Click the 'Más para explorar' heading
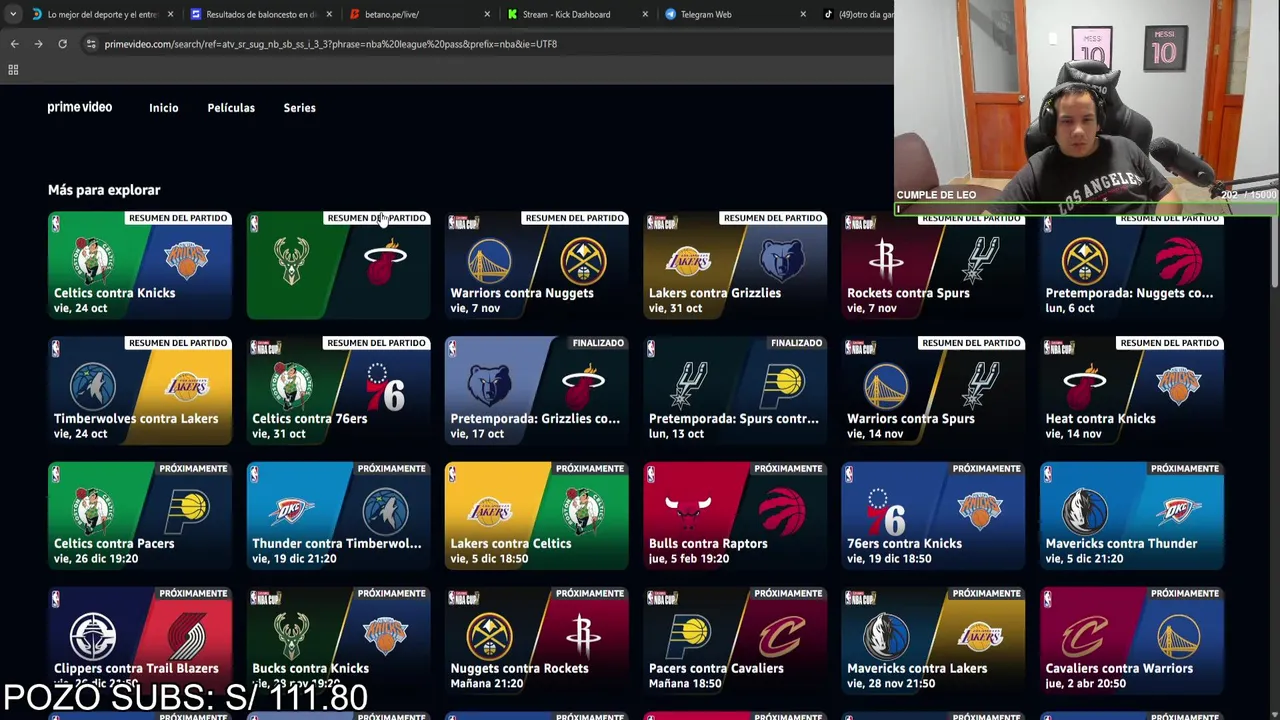1280x720 pixels. point(104,190)
